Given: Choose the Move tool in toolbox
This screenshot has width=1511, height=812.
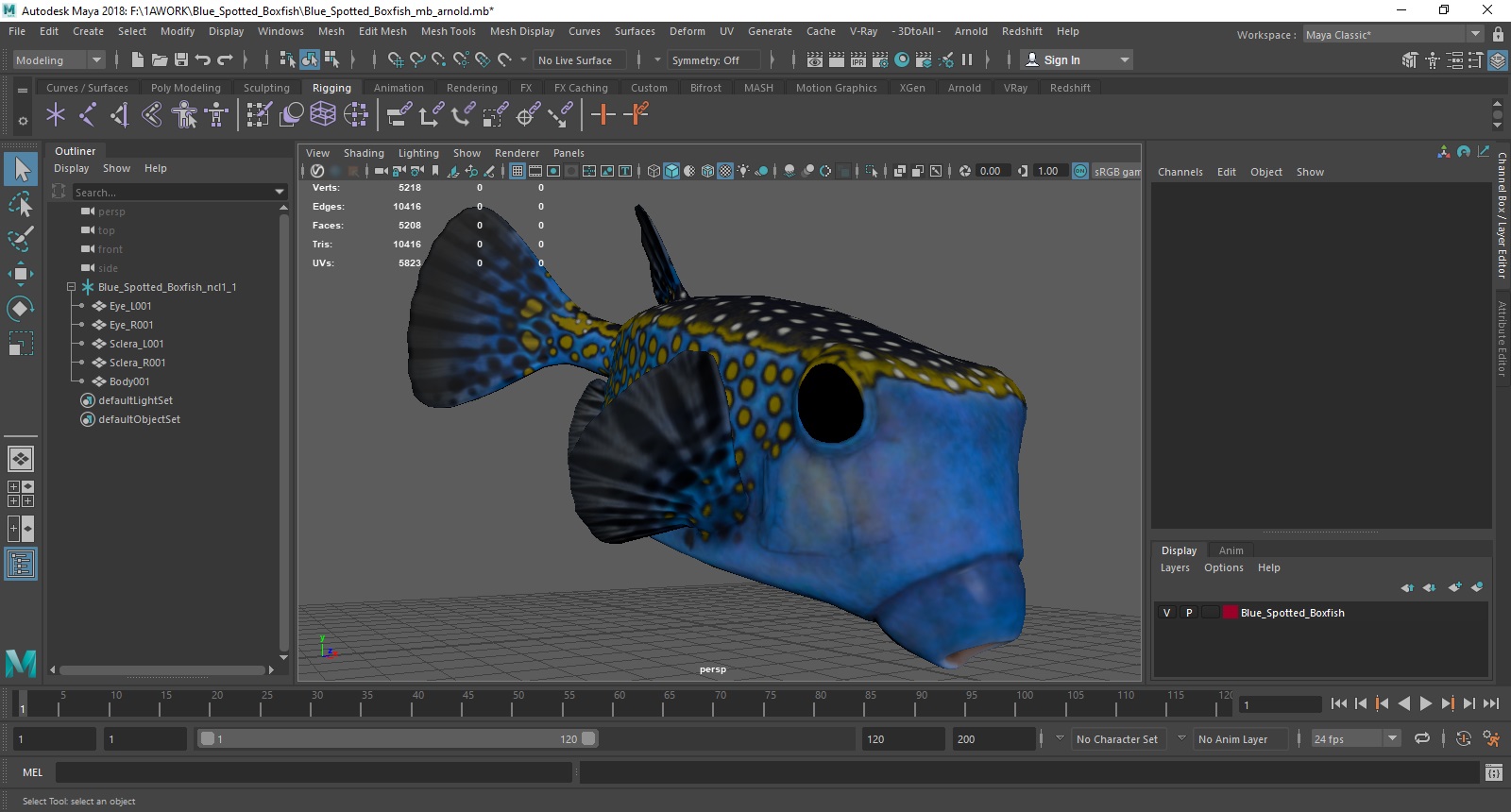Looking at the screenshot, I should 21,274.
